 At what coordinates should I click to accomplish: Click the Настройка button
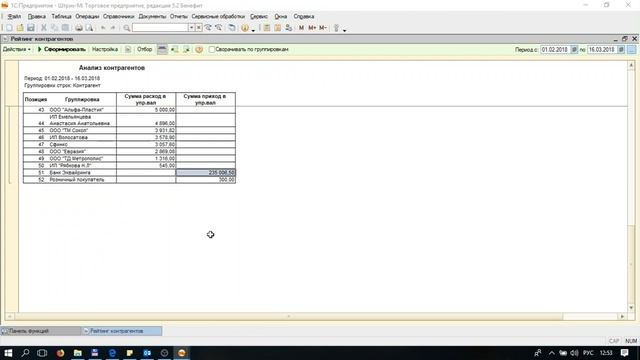coord(105,49)
